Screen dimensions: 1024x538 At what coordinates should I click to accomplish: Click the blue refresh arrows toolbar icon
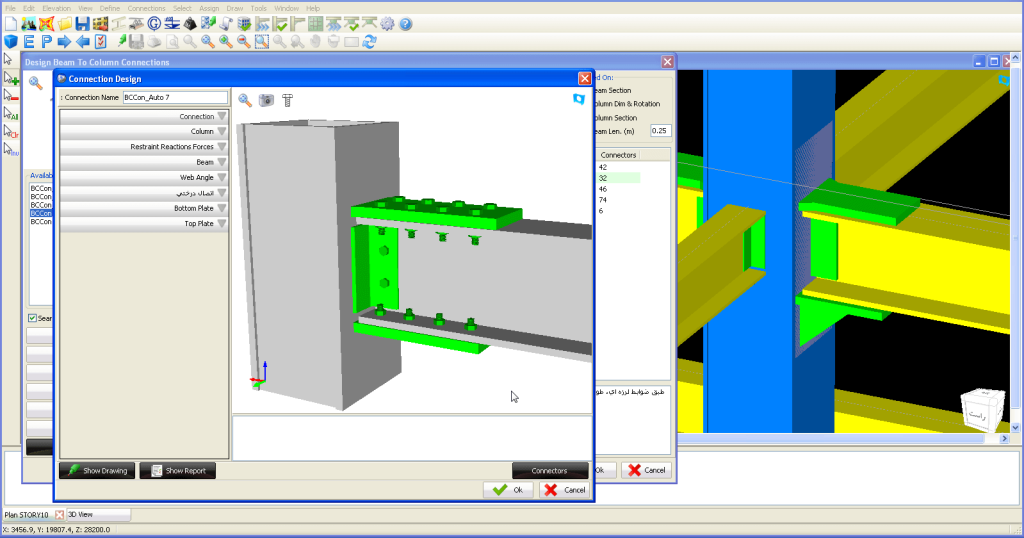369,42
